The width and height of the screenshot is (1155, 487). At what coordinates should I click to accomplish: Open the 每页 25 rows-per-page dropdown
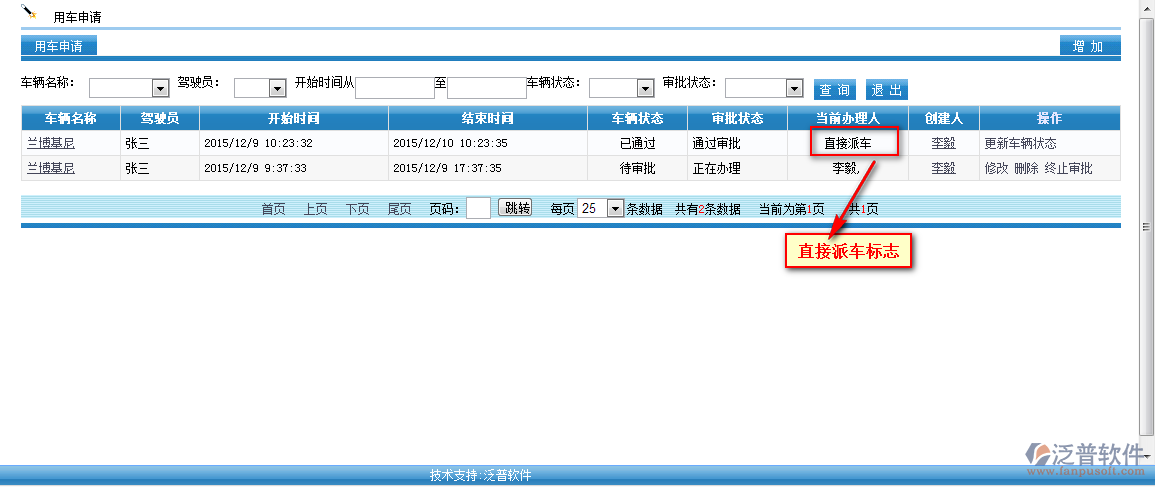pos(601,208)
